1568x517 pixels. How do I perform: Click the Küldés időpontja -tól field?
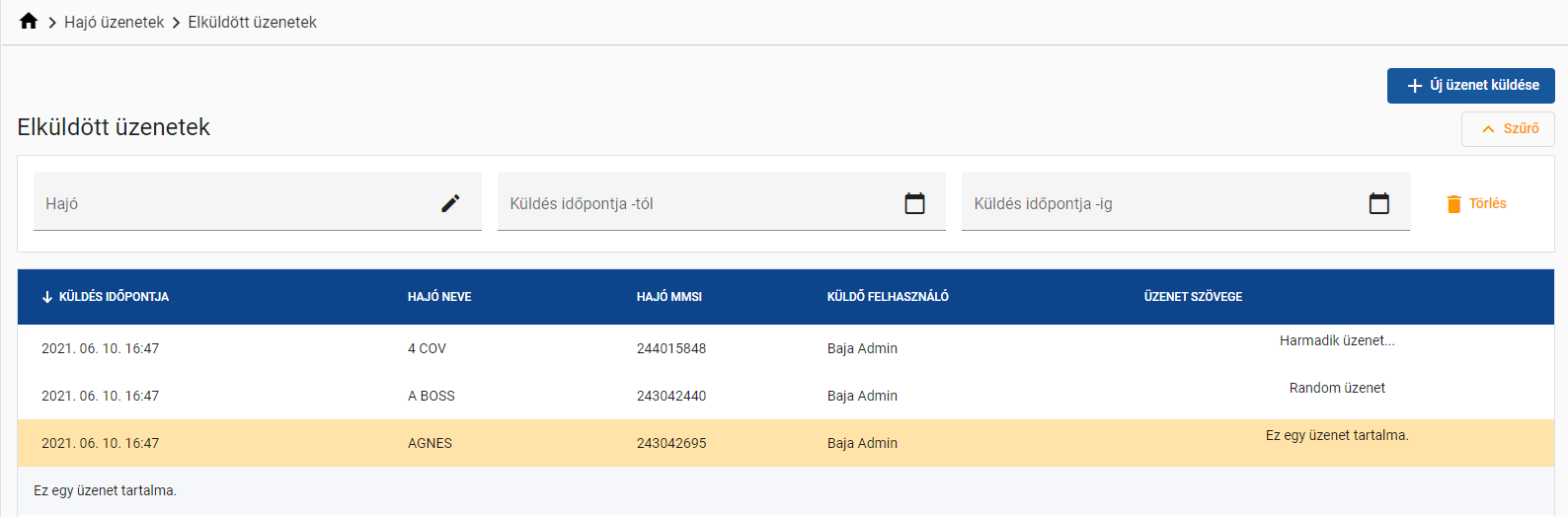(x=696, y=203)
